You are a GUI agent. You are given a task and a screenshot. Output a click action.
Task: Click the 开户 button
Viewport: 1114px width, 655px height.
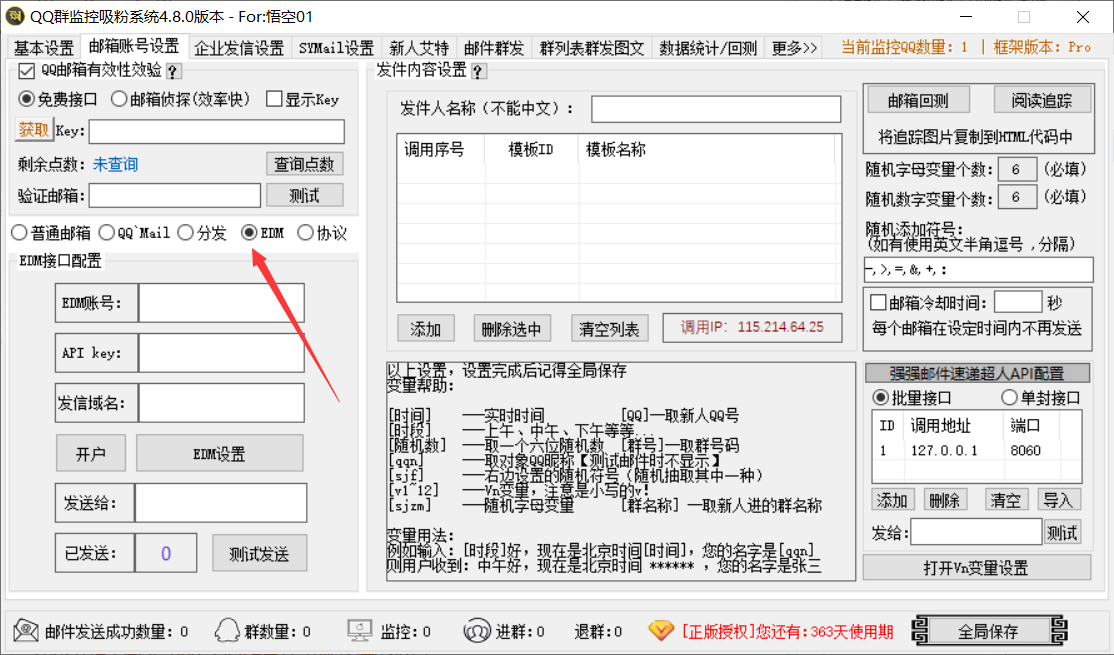click(91, 453)
